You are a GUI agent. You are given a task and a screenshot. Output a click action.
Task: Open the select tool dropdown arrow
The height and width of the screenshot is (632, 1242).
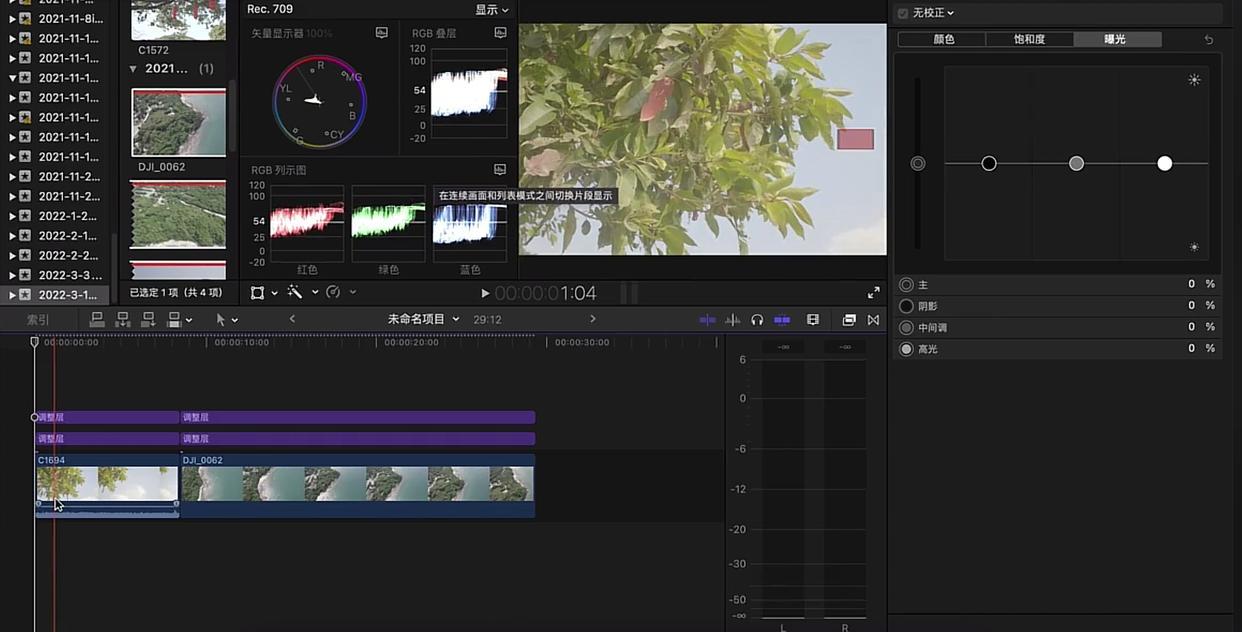click(235, 320)
